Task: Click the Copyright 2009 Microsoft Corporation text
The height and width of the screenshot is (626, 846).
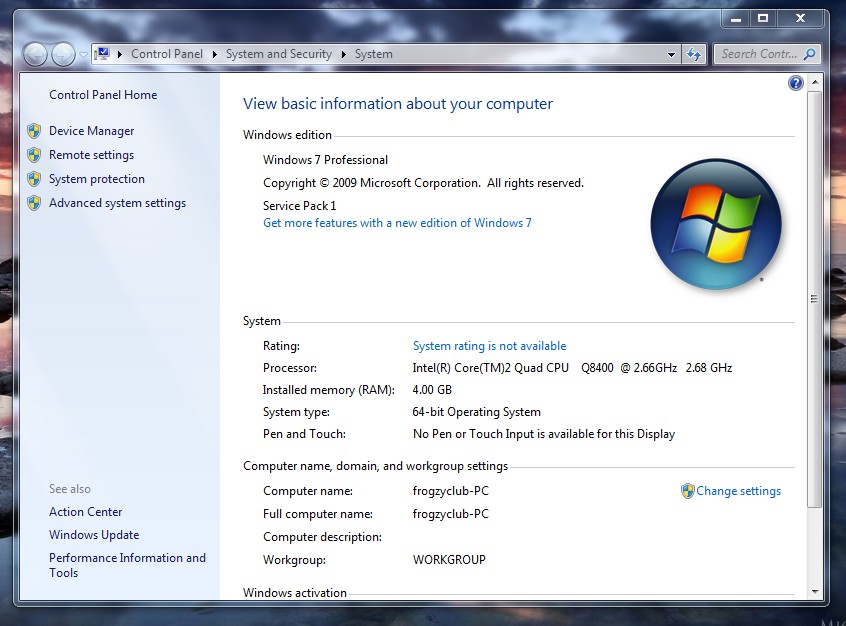Action: click(x=423, y=183)
